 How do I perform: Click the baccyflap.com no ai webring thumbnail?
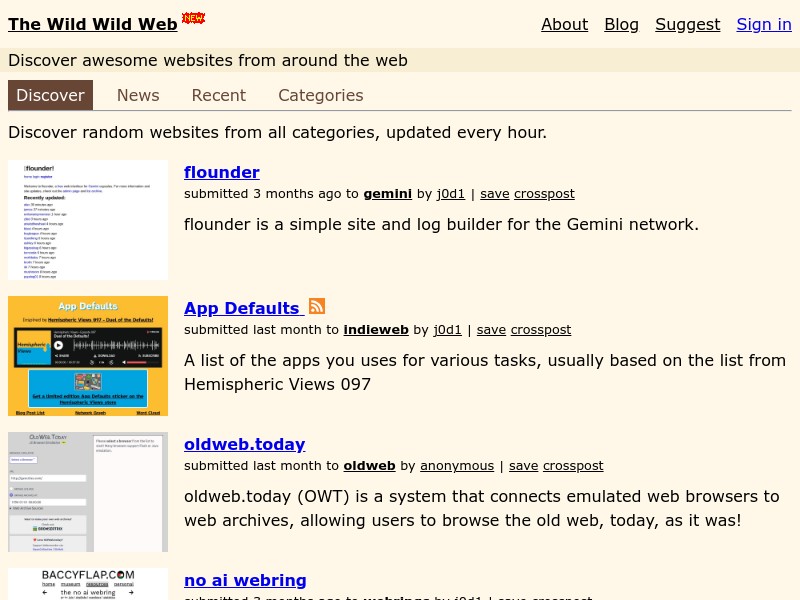(x=88, y=584)
